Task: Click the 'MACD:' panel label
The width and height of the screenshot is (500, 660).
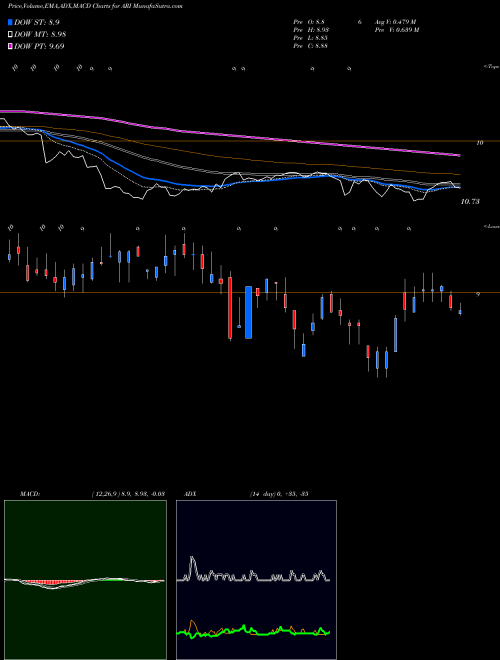Action: [30, 494]
